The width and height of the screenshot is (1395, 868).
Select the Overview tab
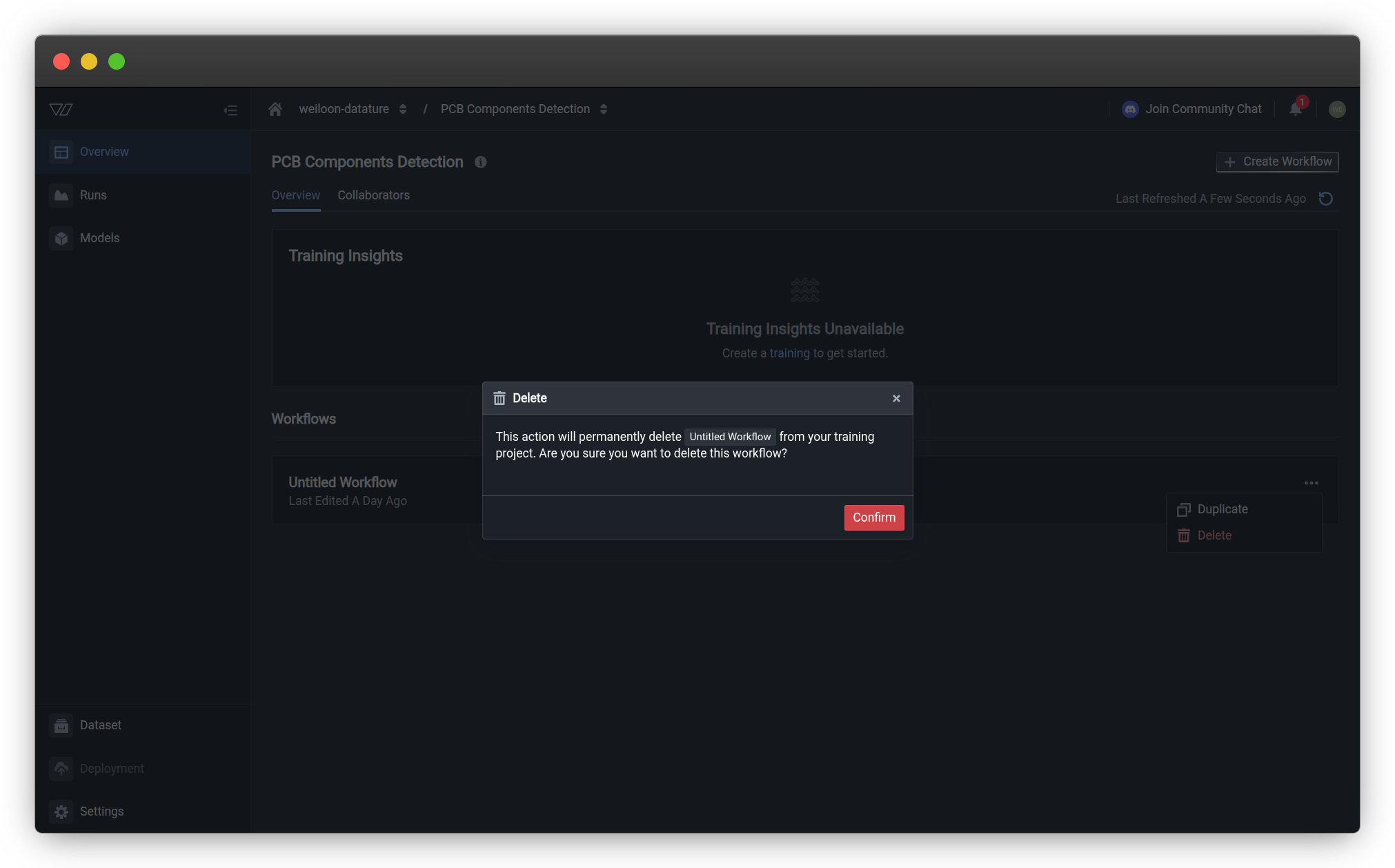[295, 195]
